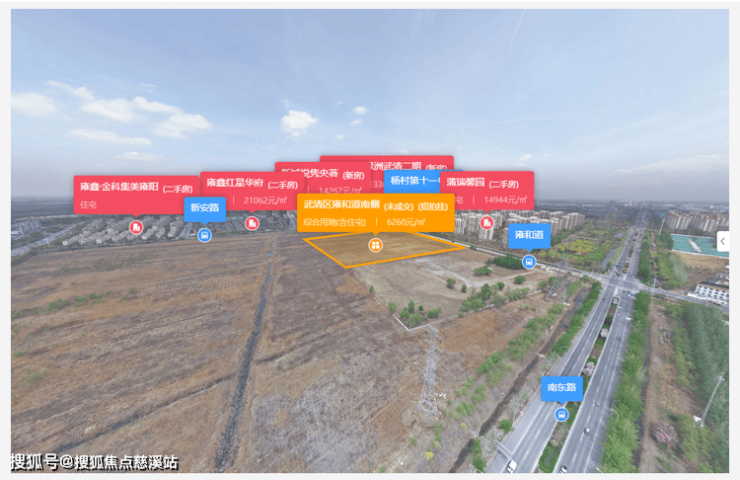Image resolution: width=740 pixels, height=480 pixels.
Task: Open the 新城悦隽央著 new-home label
Action: (x=323, y=178)
